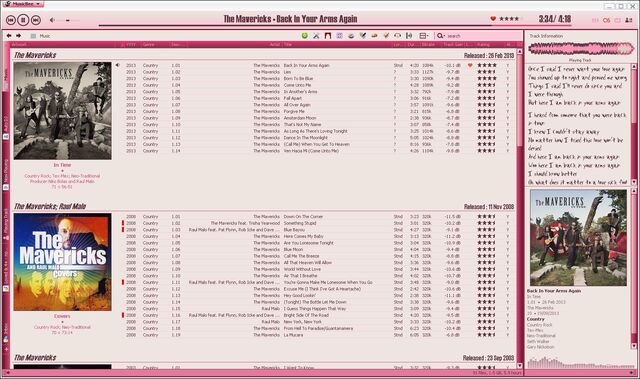The width and height of the screenshot is (640, 379).
Task: Click the large album artwork in right panel
Action: click(x=578, y=237)
